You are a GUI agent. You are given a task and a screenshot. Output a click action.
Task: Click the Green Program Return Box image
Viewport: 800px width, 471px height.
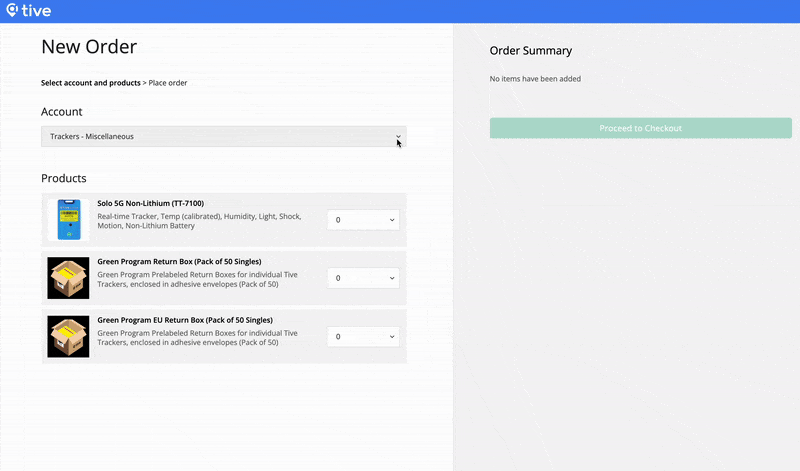(68, 278)
